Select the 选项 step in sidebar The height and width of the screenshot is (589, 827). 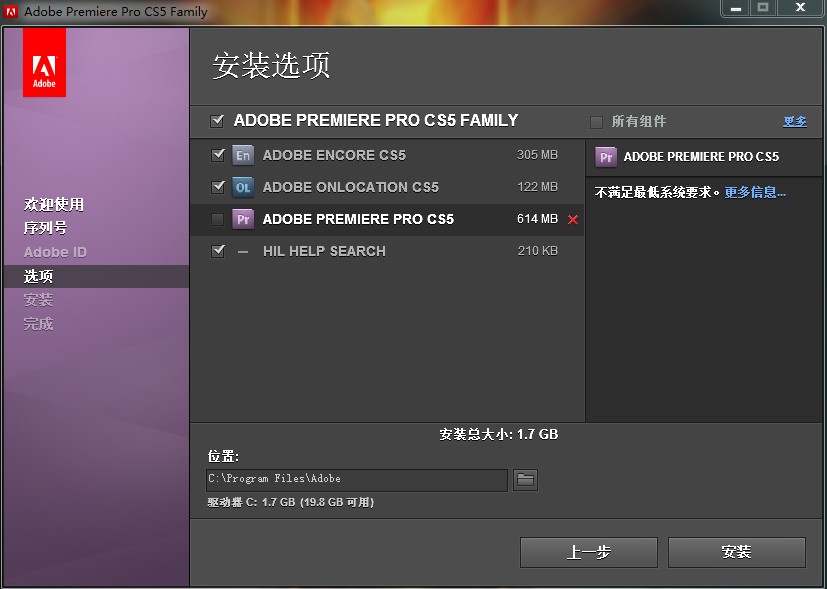(39, 276)
